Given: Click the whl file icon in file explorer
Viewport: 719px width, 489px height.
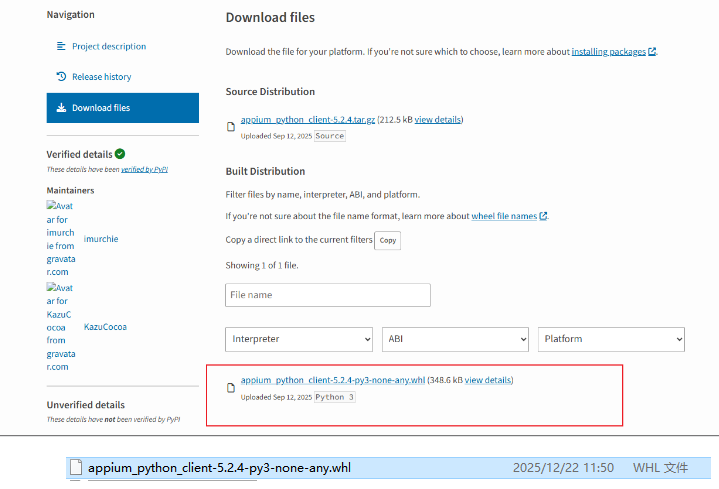Looking at the screenshot, I should pos(76,467).
